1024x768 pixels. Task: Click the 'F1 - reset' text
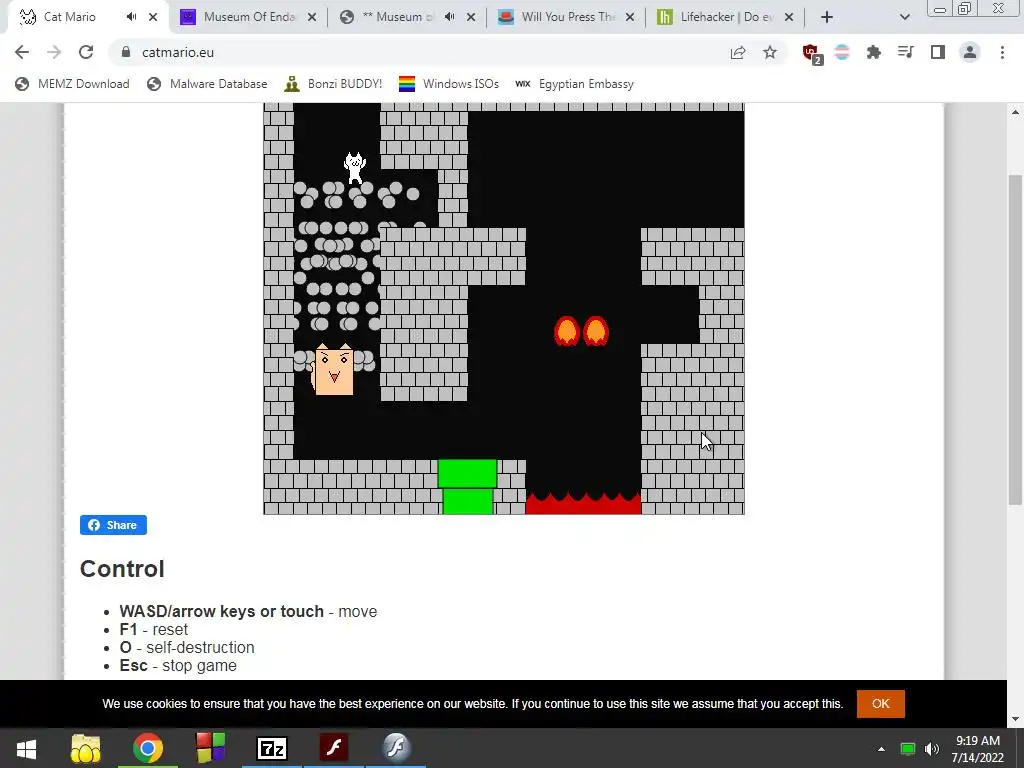coord(153,630)
